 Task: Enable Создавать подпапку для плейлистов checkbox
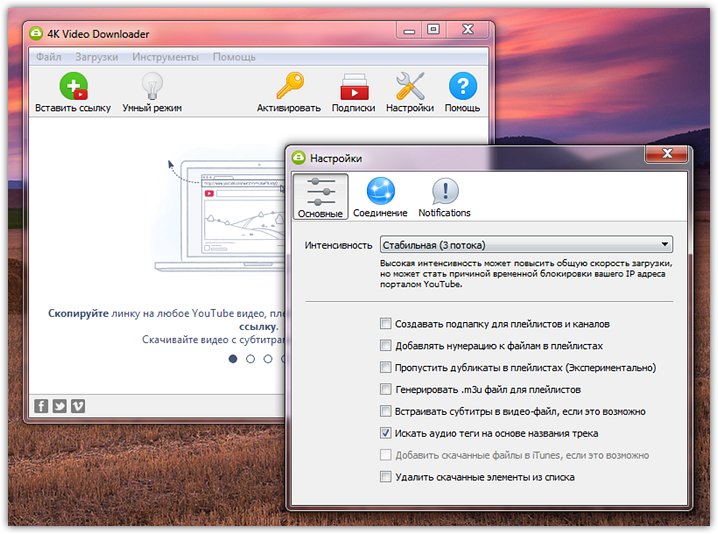point(386,324)
